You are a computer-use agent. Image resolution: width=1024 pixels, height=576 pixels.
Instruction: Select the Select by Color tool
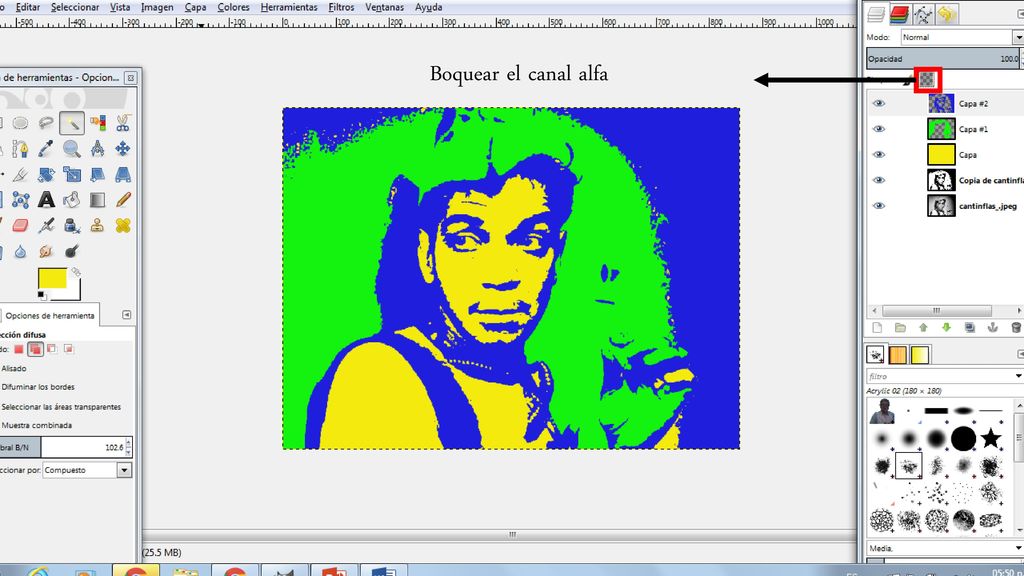point(98,122)
